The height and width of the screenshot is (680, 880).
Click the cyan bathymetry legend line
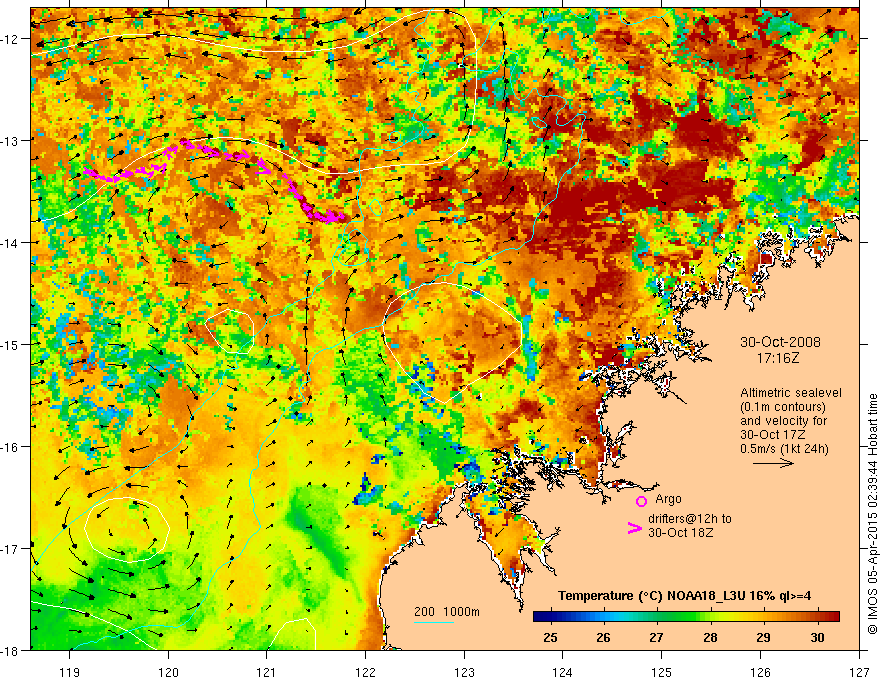click(x=434, y=622)
